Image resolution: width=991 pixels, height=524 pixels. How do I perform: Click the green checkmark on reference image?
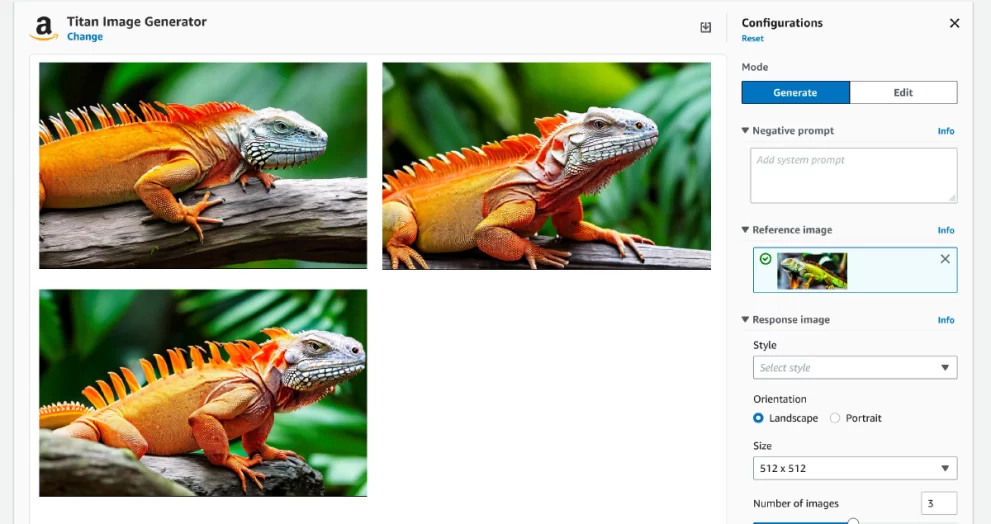tap(765, 259)
